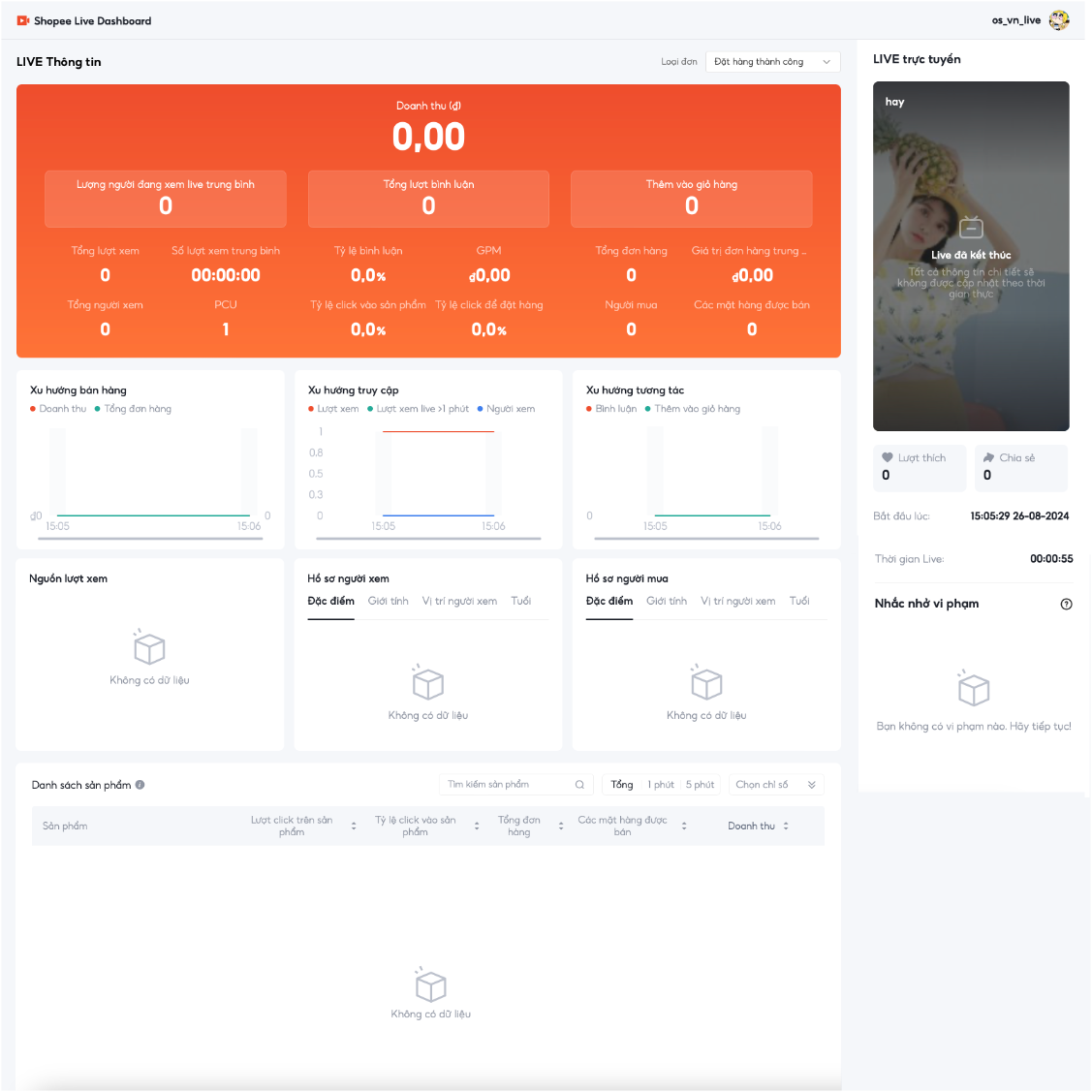1092x1092 pixels.
Task: Toggle Người xem legend series
Action: coord(506,409)
